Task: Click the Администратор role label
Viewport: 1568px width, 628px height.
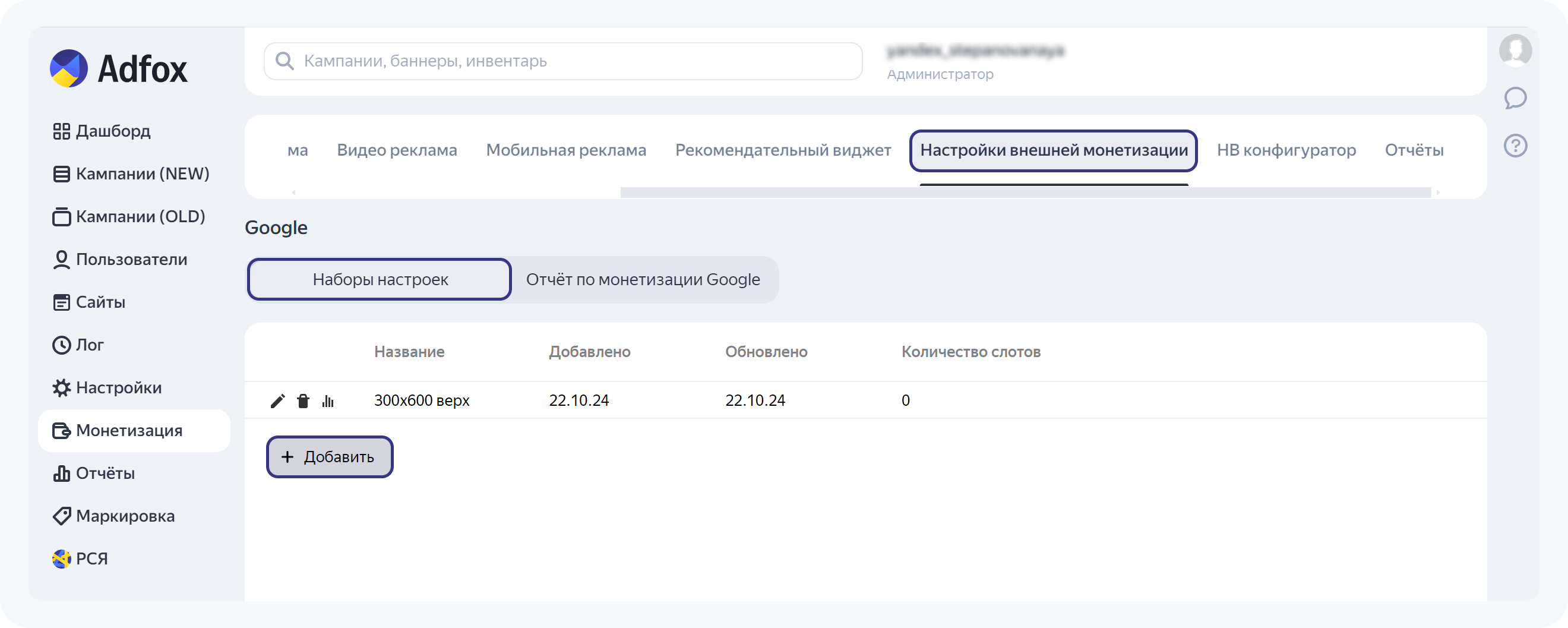Action: click(x=940, y=74)
